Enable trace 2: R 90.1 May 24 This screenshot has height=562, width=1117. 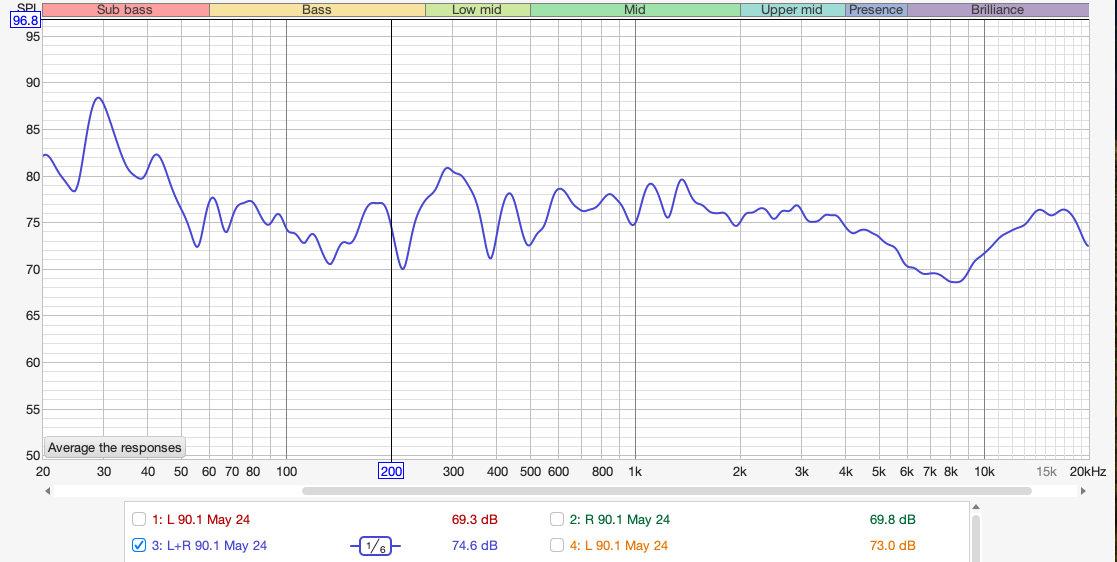point(558,519)
